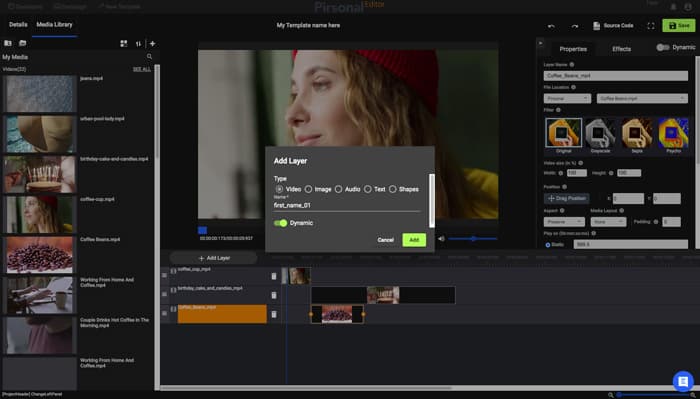Click Couple Drinks Hot Coffee video name
Screen dimensions: 700x399
[x=114, y=323]
